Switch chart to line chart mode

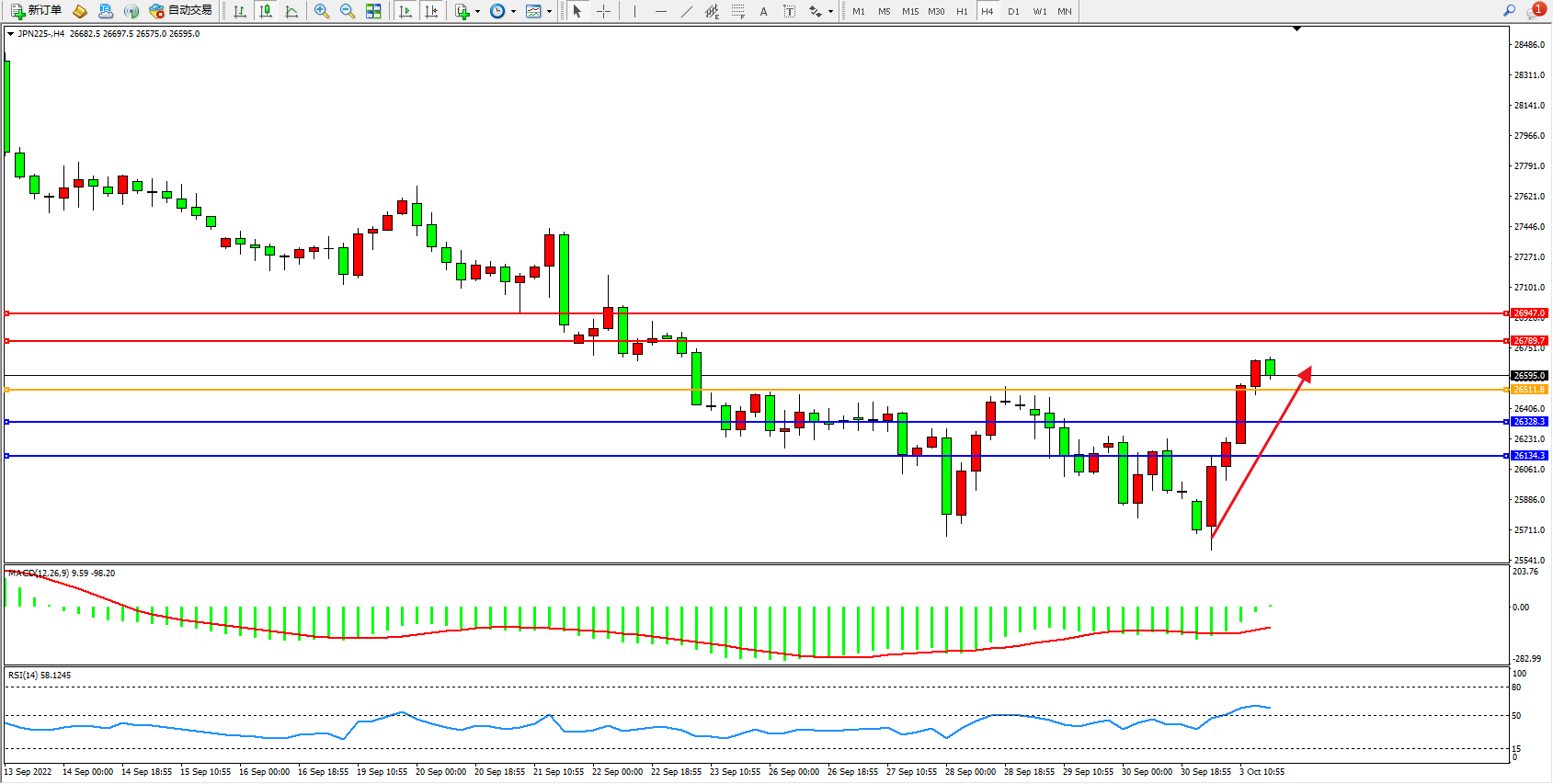click(291, 11)
